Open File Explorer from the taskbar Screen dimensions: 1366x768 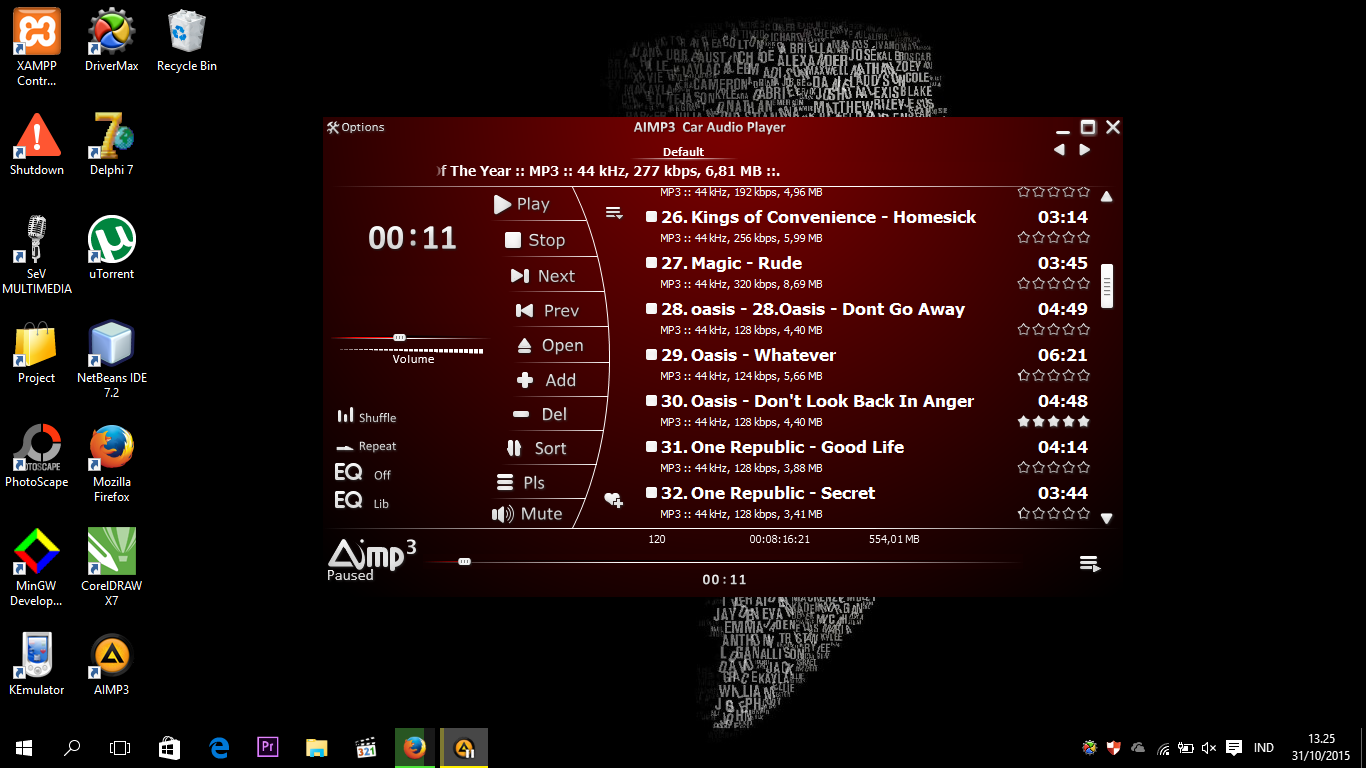pos(316,747)
